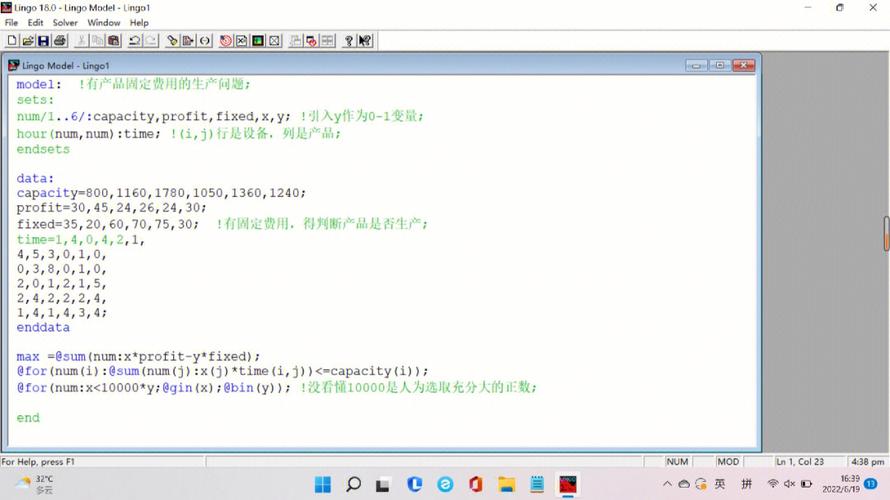Image resolution: width=890 pixels, height=500 pixels.
Task: Click the Open file toolbar icon
Action: [x=28, y=41]
